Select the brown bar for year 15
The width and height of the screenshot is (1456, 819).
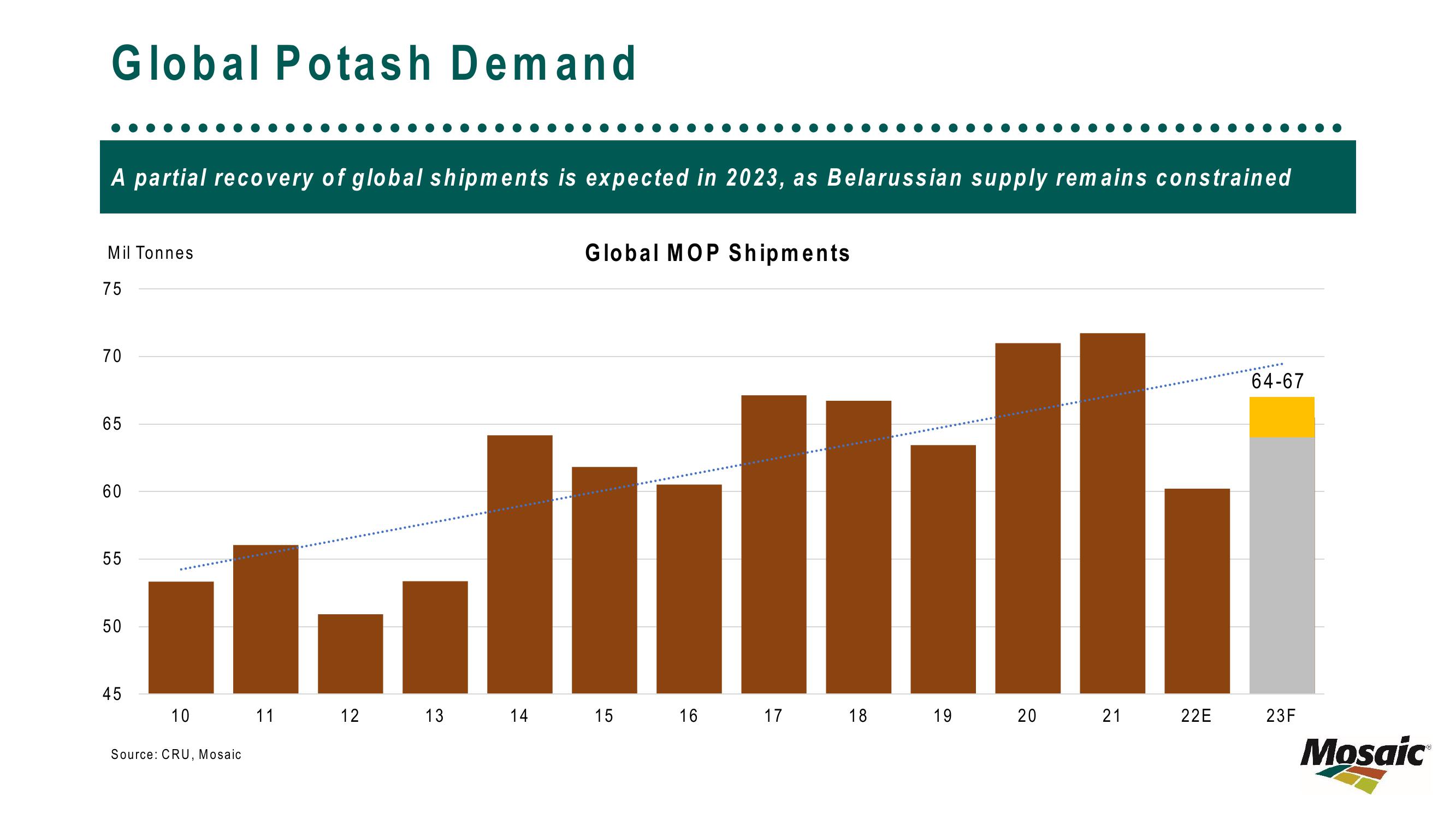(604, 580)
